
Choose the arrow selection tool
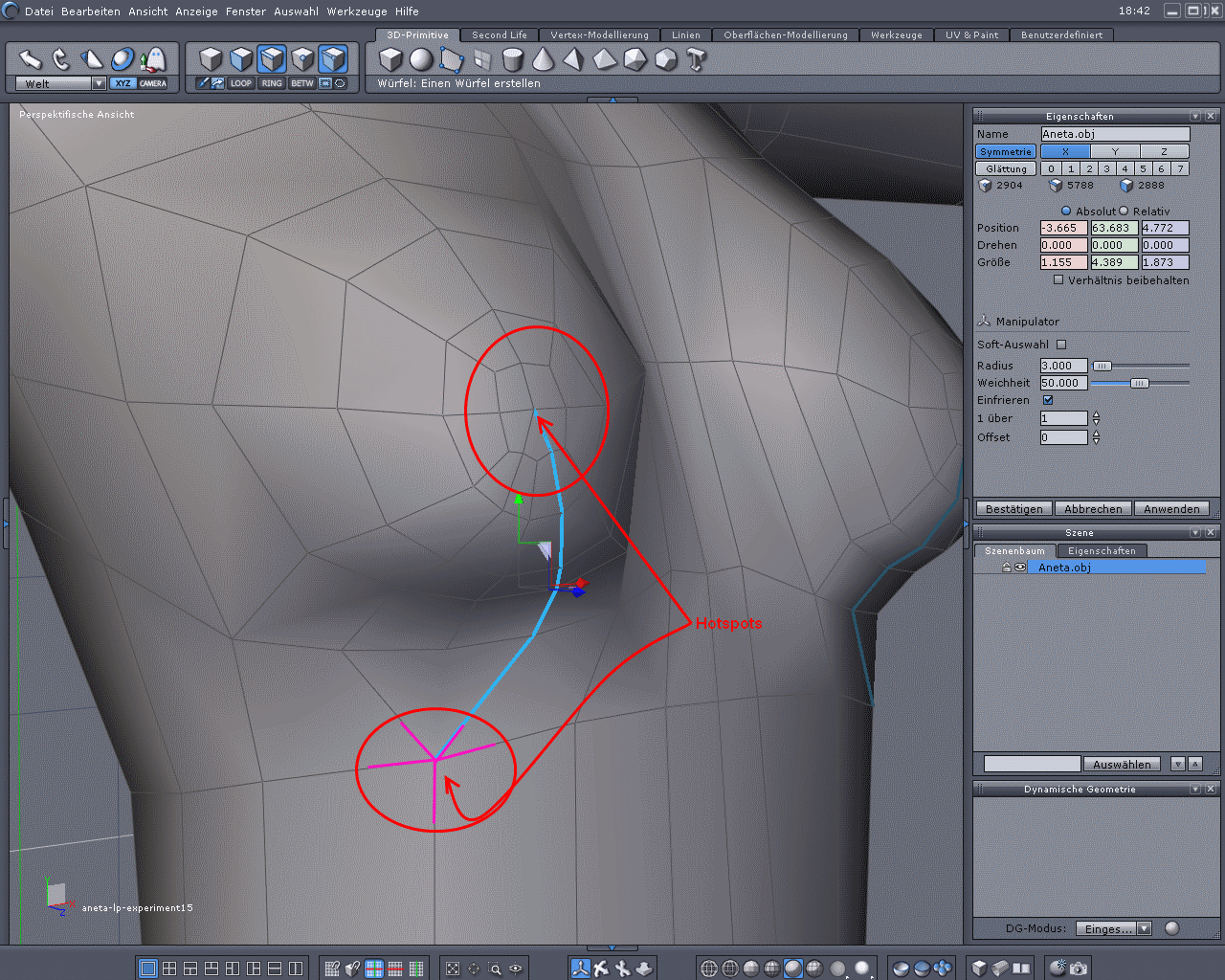[31, 59]
